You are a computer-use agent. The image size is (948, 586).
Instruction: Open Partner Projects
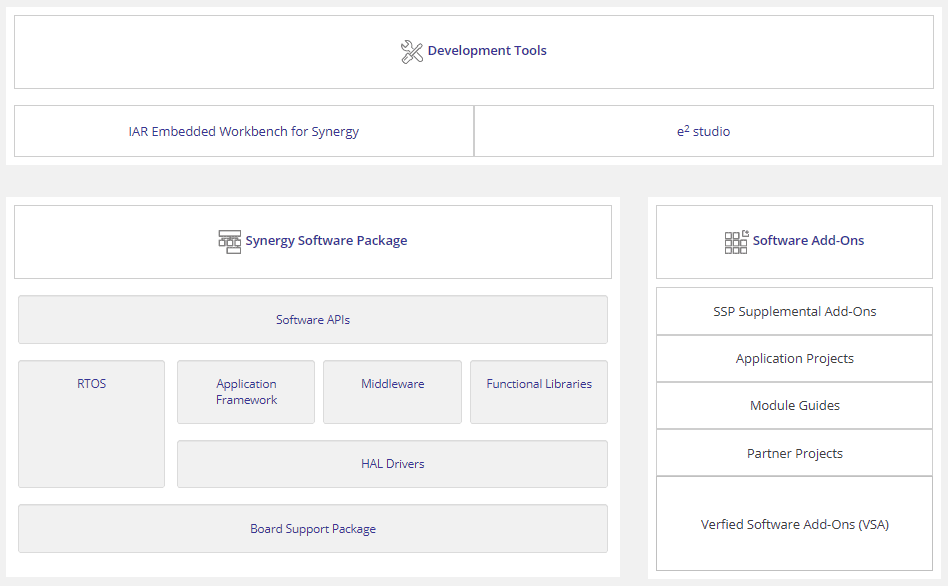pyautogui.click(x=794, y=453)
